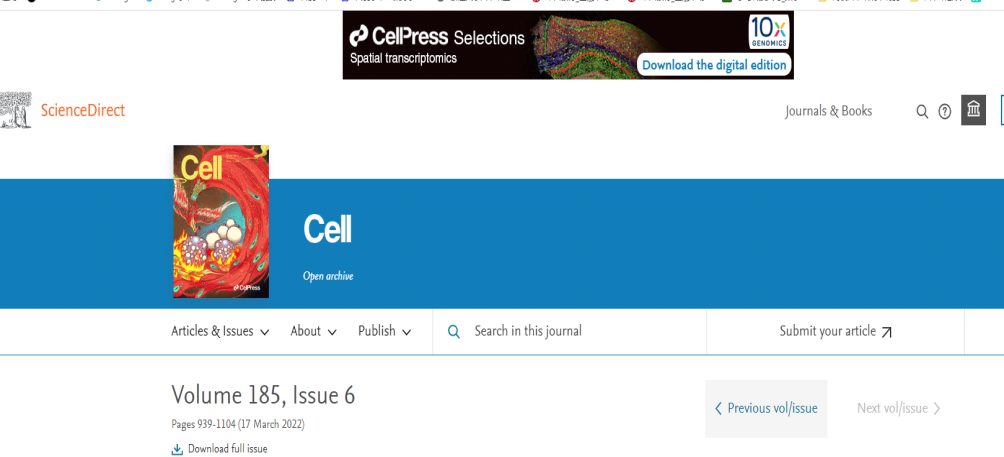Click the left chevron for previous issue
Screen dimensions: 1004x457
[718, 408]
